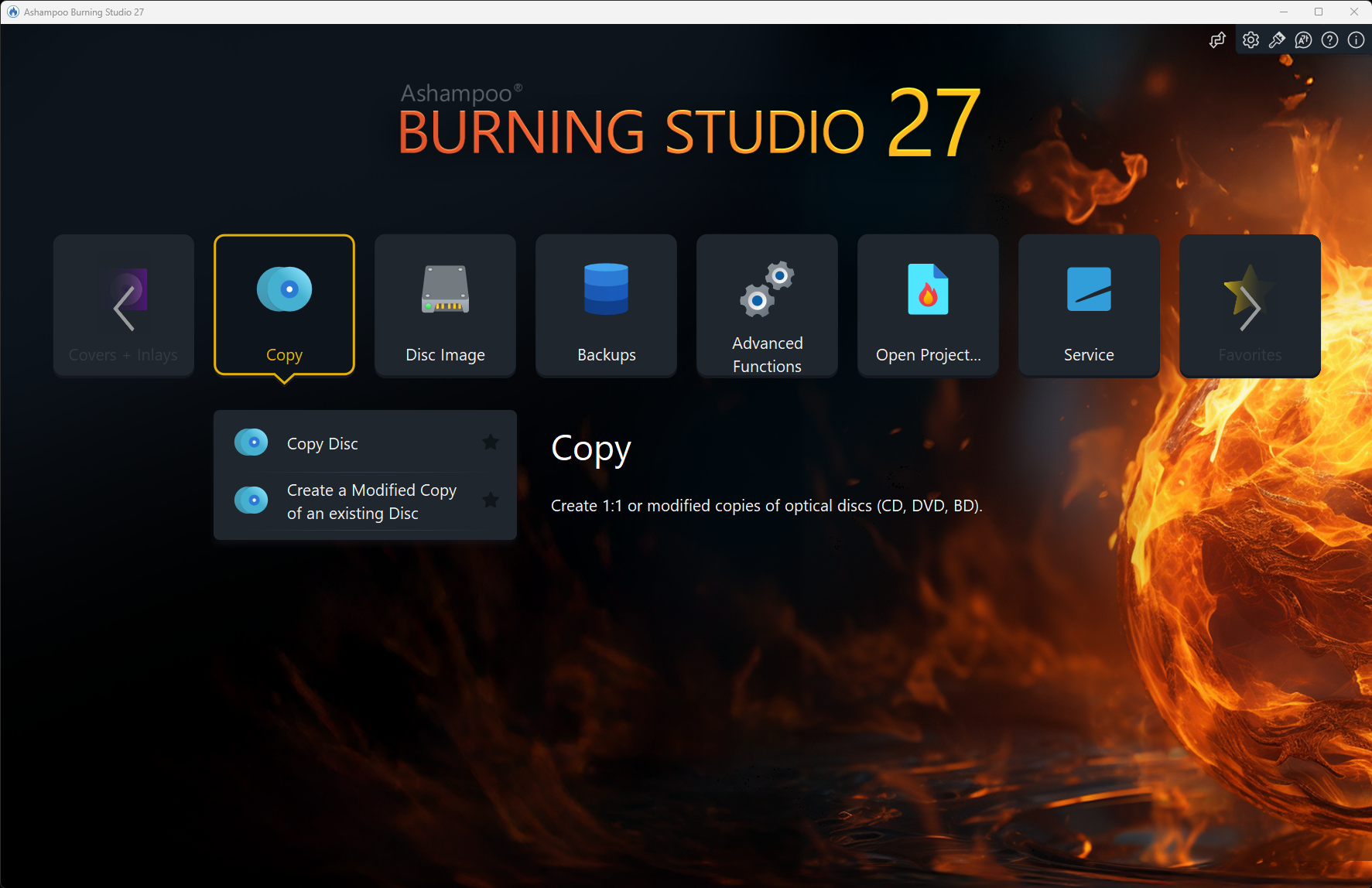
Task: Collapse the Copy submenu via its tile
Action: (x=284, y=306)
